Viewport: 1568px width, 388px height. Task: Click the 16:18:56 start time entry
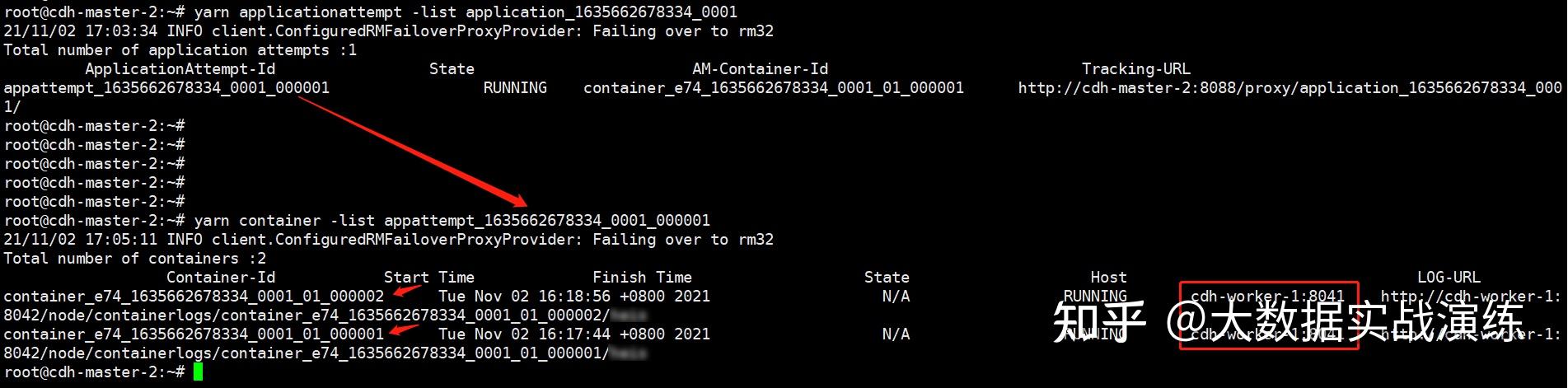[573, 297]
